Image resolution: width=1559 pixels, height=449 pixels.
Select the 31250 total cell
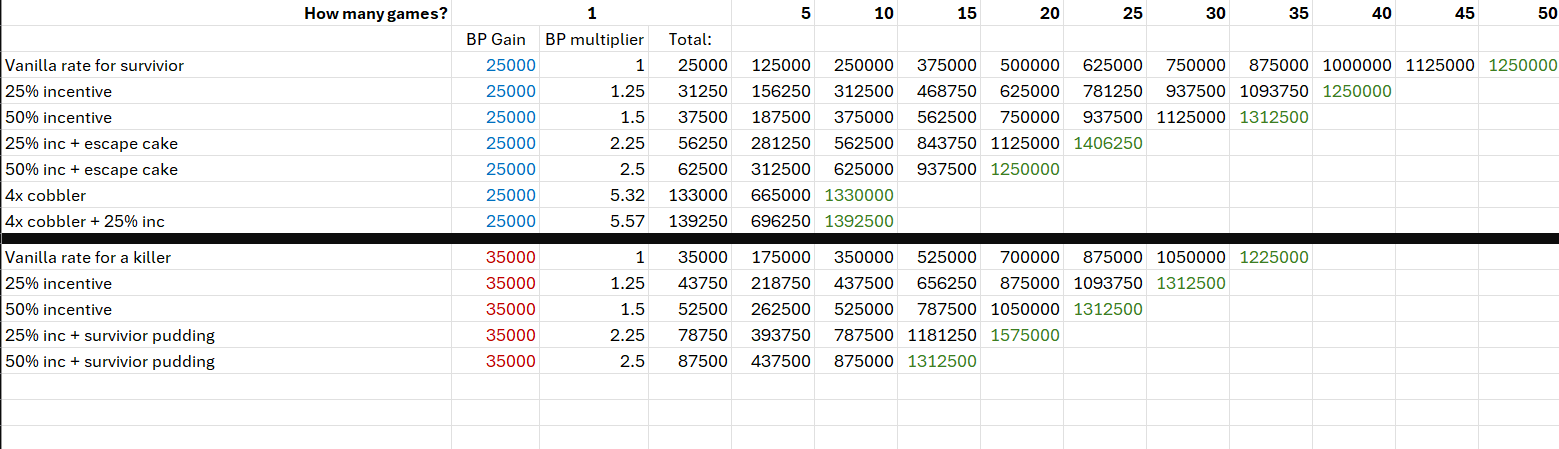click(690, 91)
